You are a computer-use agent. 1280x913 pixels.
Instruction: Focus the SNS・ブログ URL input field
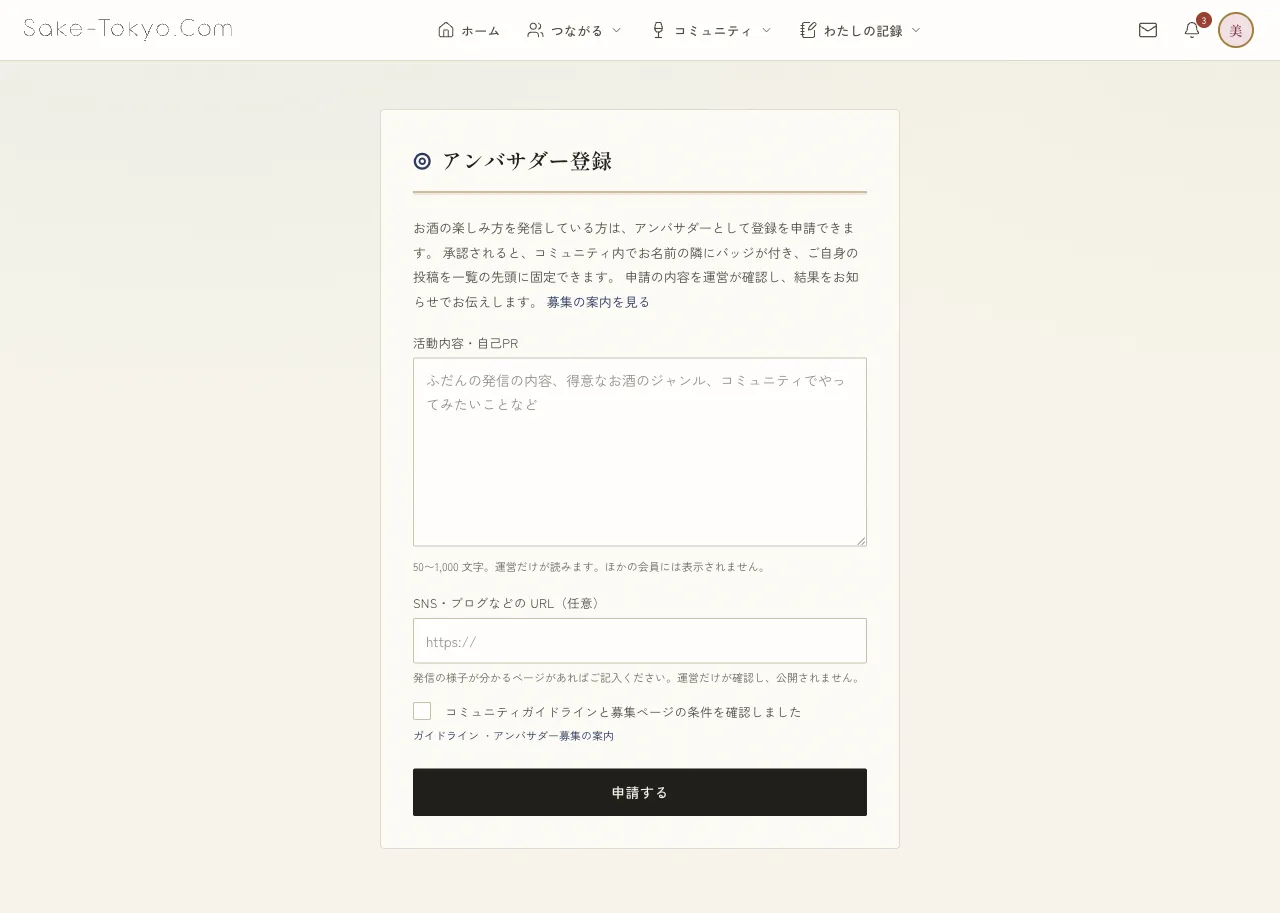[640, 641]
